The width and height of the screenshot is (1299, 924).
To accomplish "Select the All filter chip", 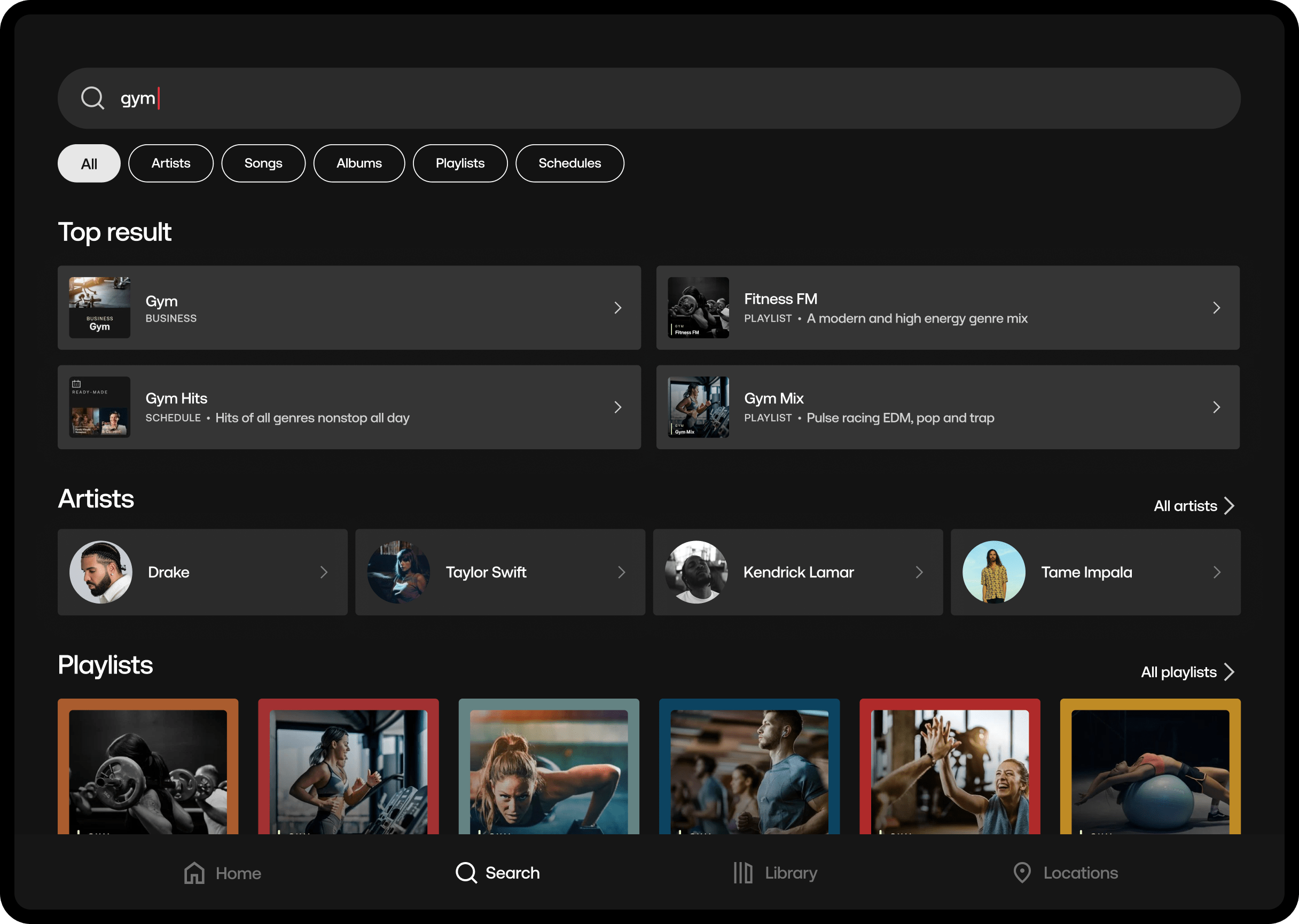I will tap(89, 163).
